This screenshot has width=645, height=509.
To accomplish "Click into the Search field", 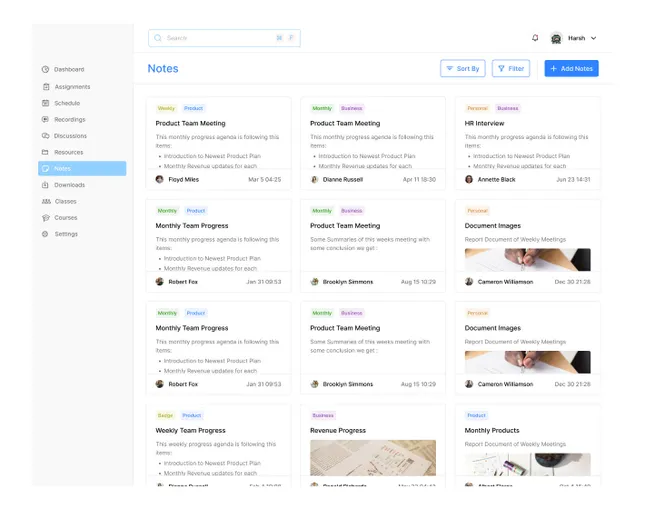I will (224, 38).
